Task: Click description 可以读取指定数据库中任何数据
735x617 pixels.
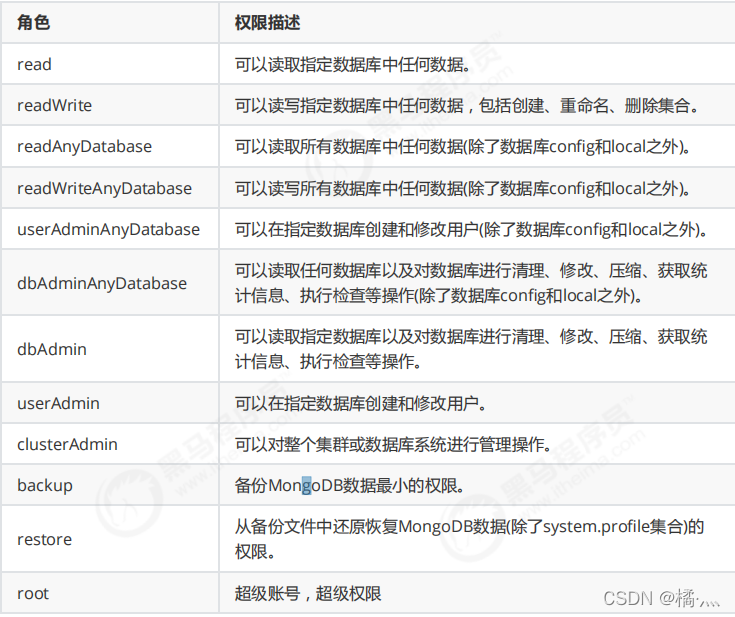Action: click(352, 64)
